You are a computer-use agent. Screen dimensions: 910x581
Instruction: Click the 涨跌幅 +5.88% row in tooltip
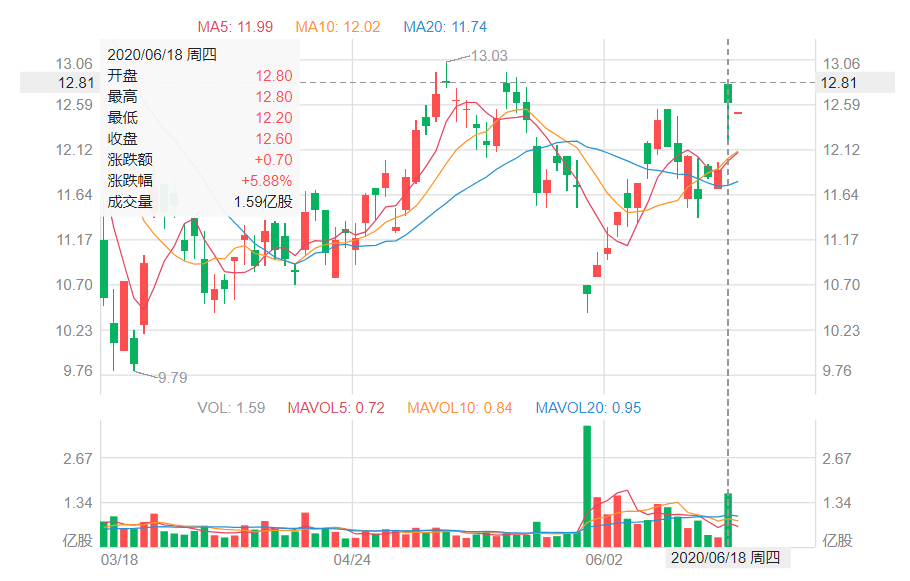point(200,181)
